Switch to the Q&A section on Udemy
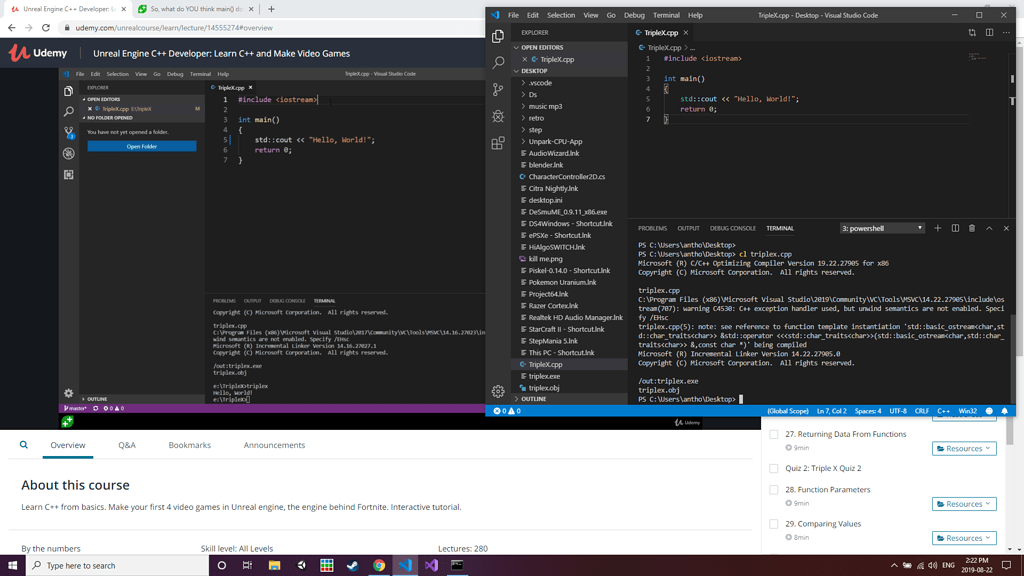The width and height of the screenshot is (1024, 576). tap(127, 445)
